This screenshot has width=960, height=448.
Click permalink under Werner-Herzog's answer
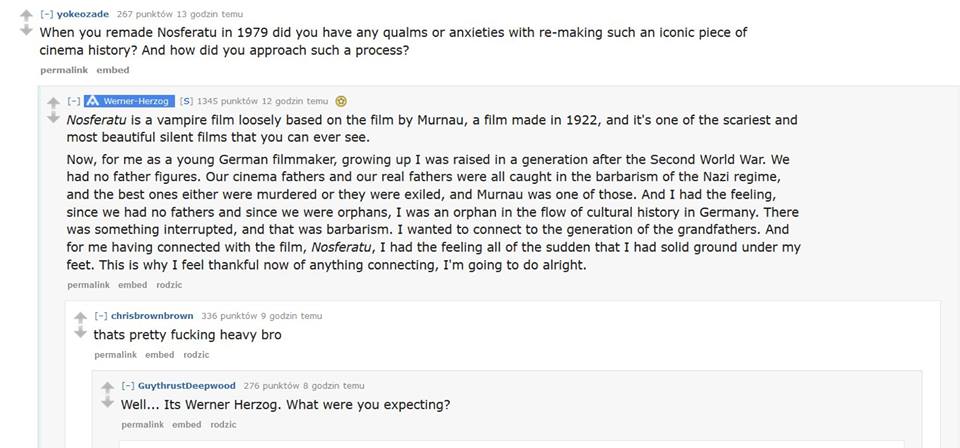[88, 285]
